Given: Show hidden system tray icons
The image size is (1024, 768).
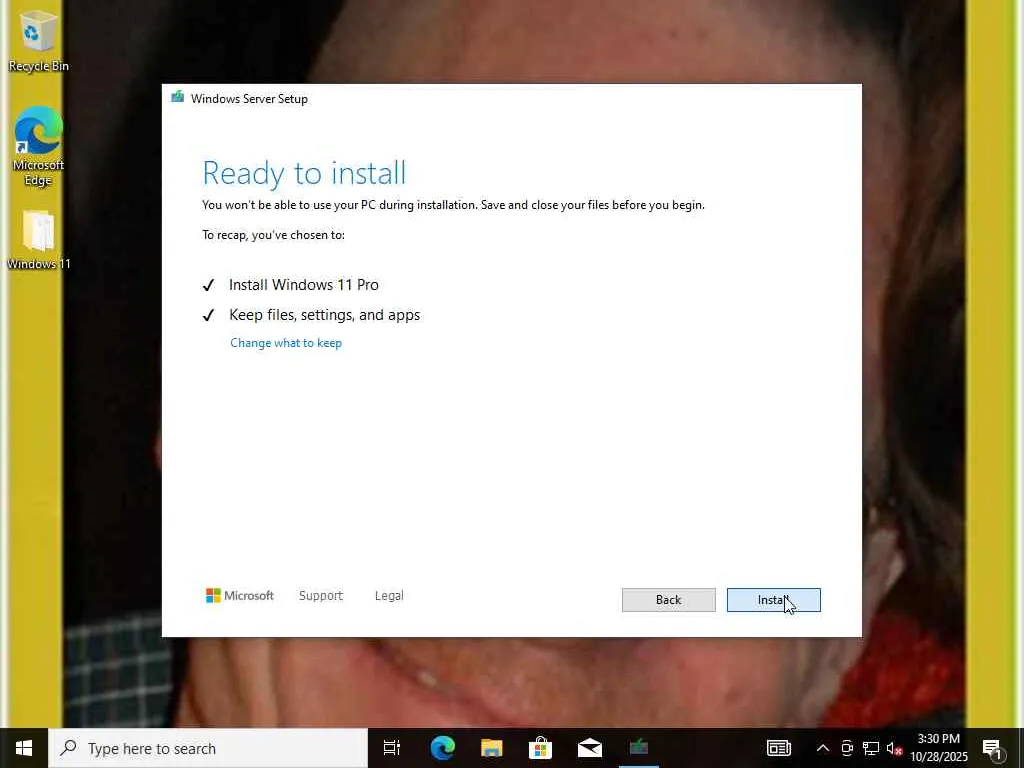Looking at the screenshot, I should click(x=823, y=748).
